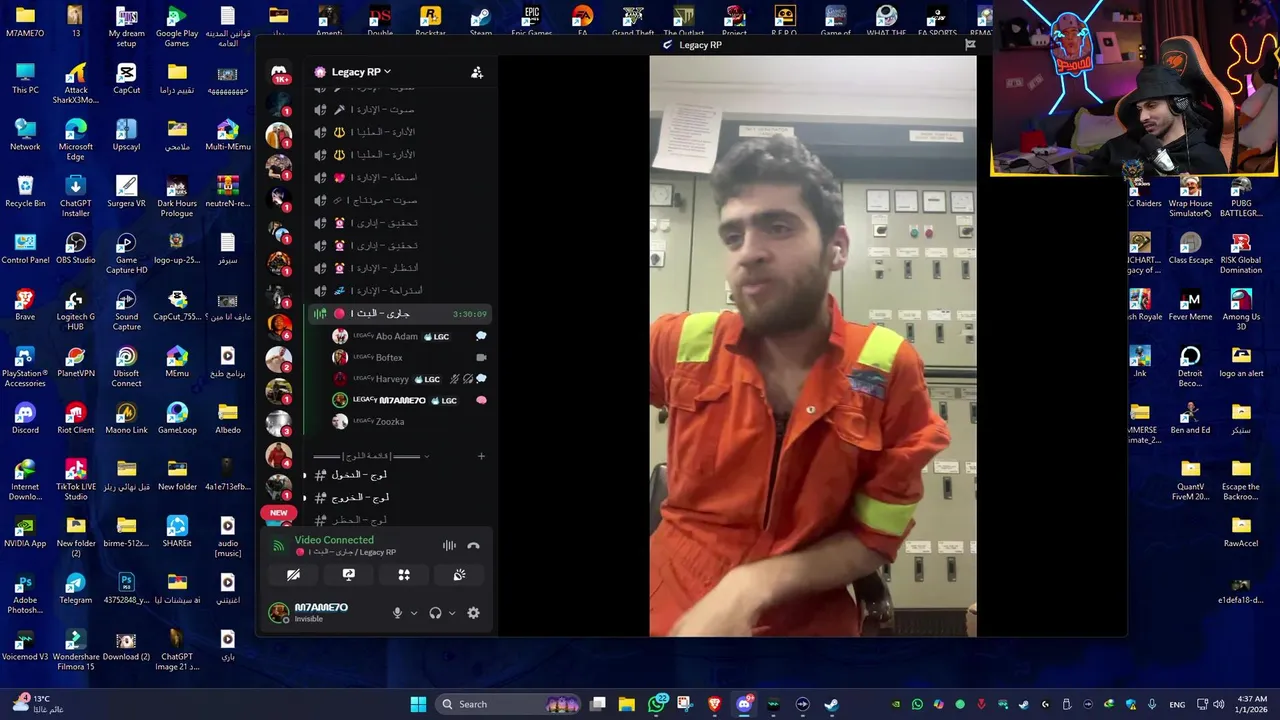Open Legacy RP server dropdown menu

(361, 72)
